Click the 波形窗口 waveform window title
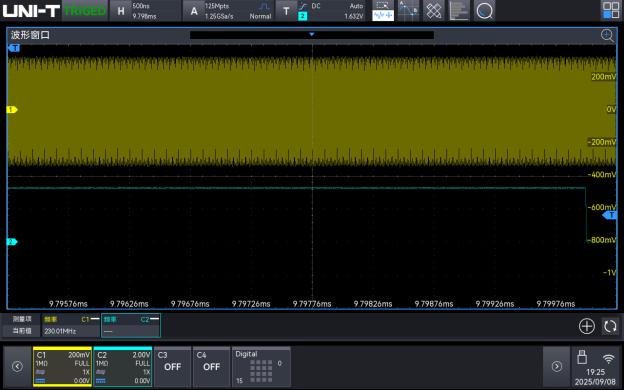Image resolution: width=625 pixels, height=390 pixels. [x=30, y=35]
